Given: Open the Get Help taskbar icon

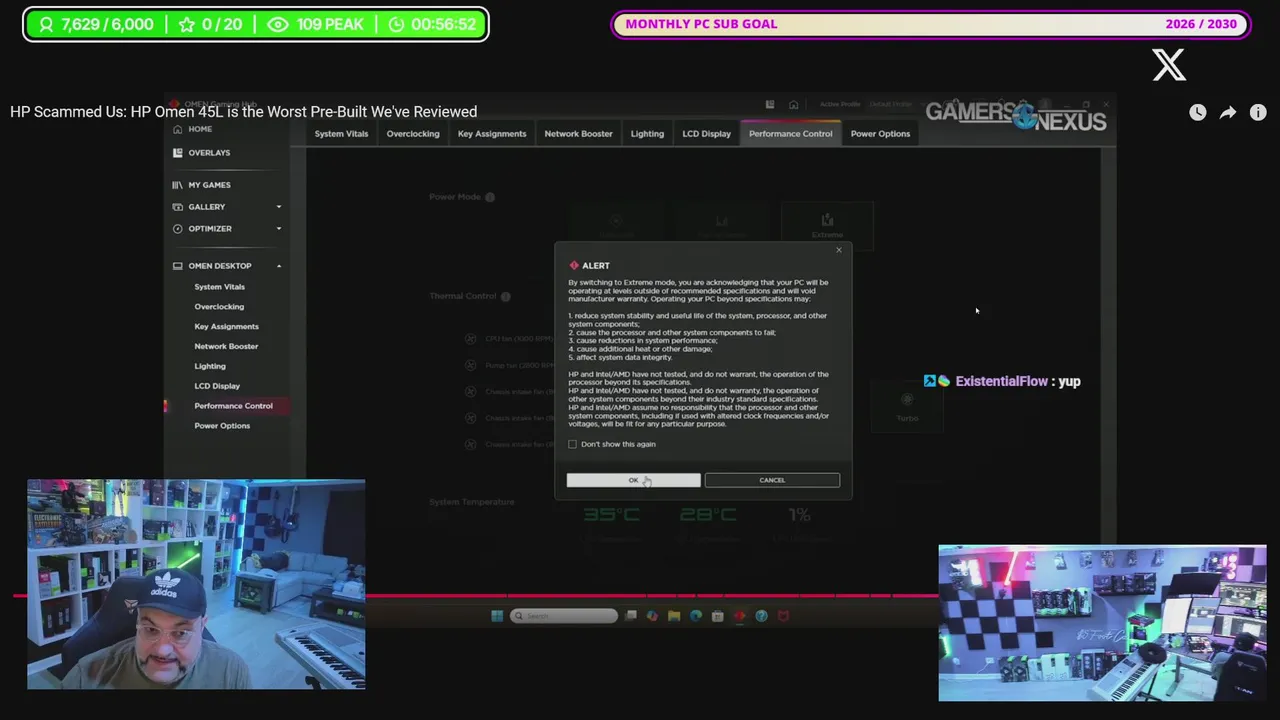Looking at the screenshot, I should (762, 616).
